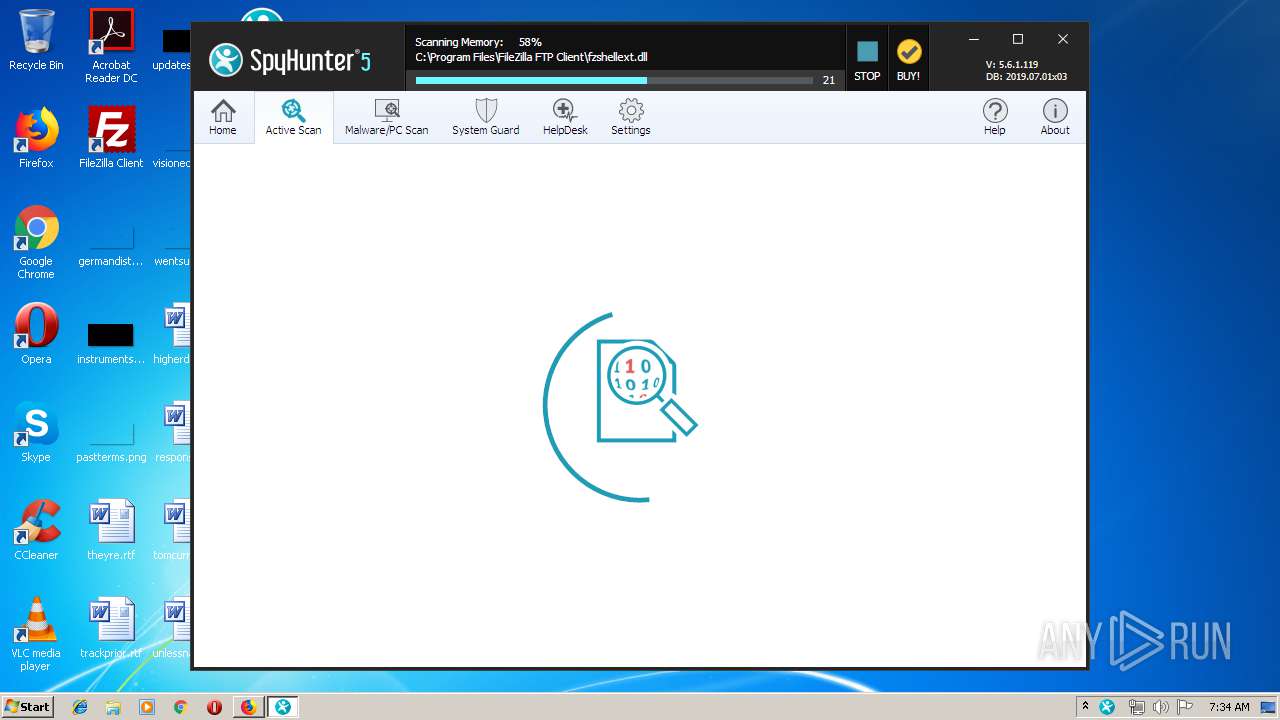
Task: Minimize the SpyHunter window
Action: pos(974,39)
